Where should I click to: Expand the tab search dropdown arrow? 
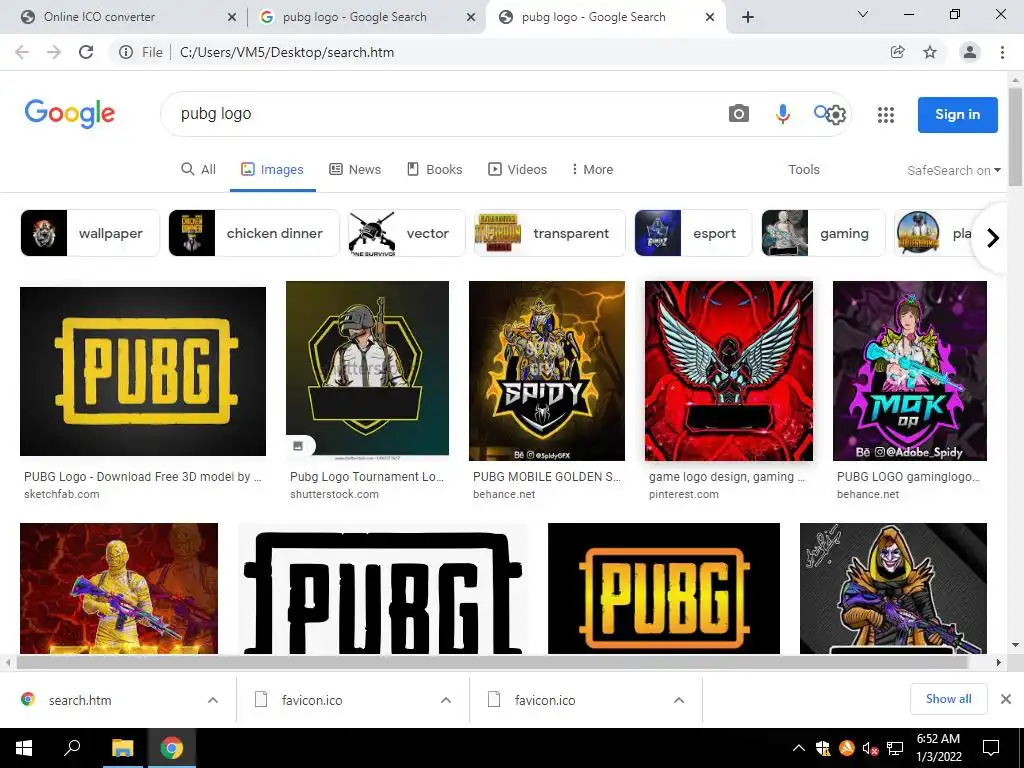pos(863,14)
